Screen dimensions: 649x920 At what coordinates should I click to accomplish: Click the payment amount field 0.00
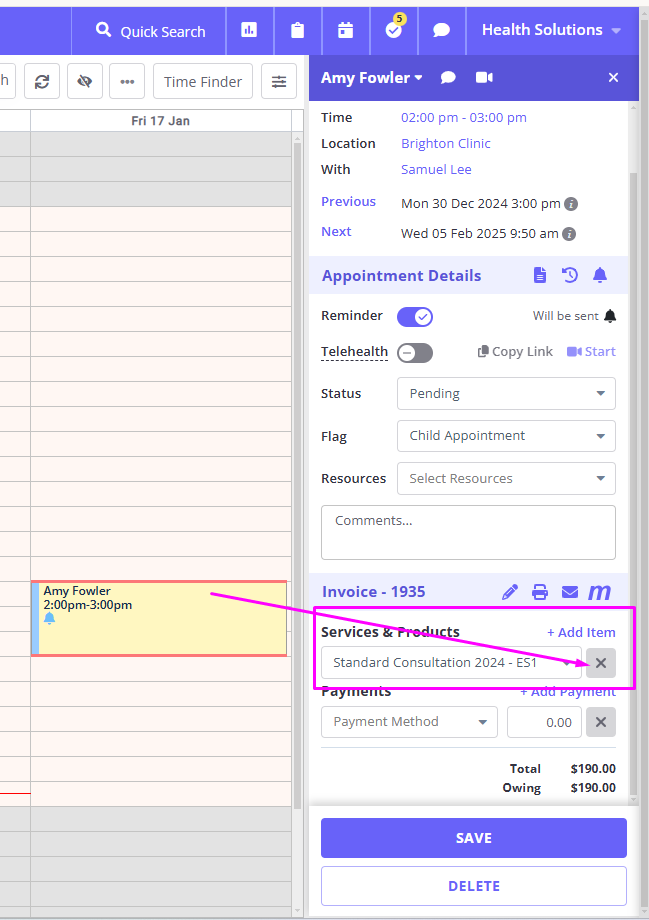click(545, 722)
